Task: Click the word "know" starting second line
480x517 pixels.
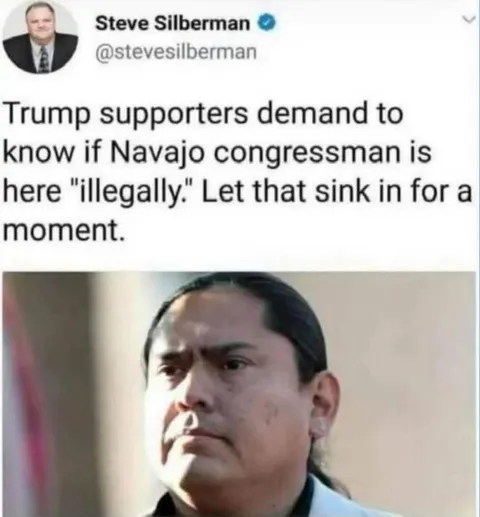Action: point(38,153)
